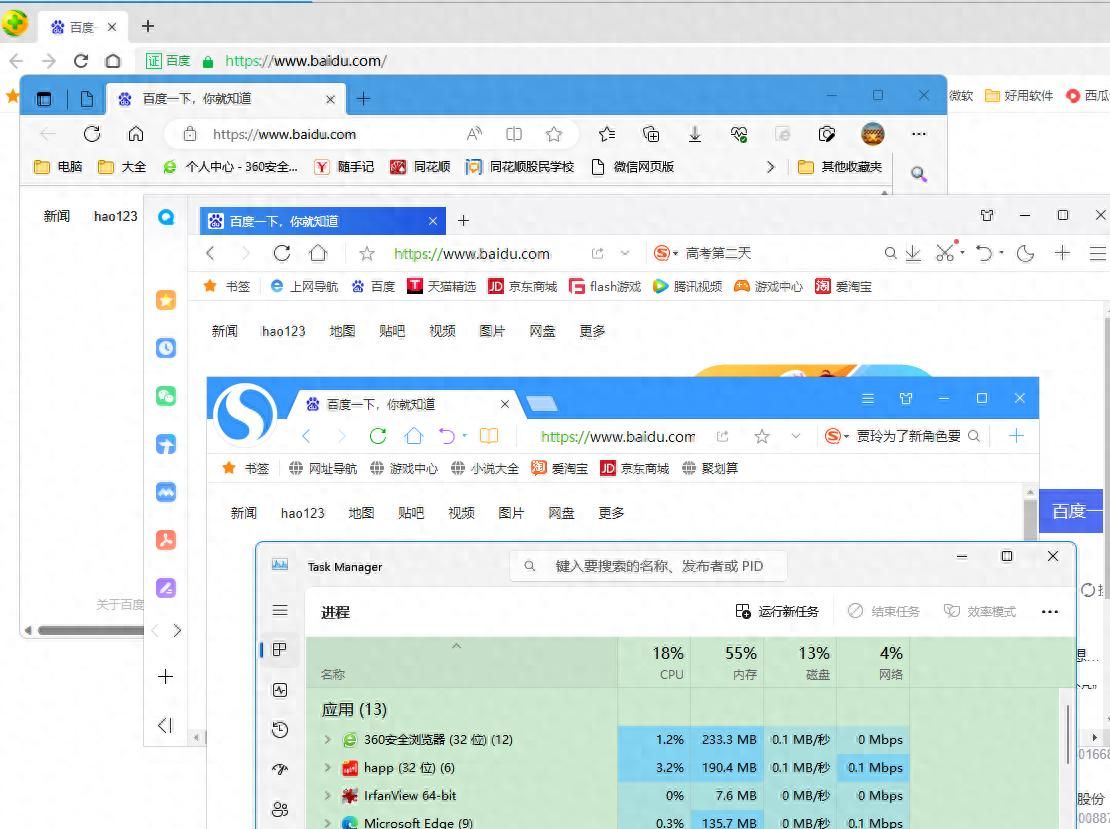Click the red PDF reader sidebar icon

165,539
